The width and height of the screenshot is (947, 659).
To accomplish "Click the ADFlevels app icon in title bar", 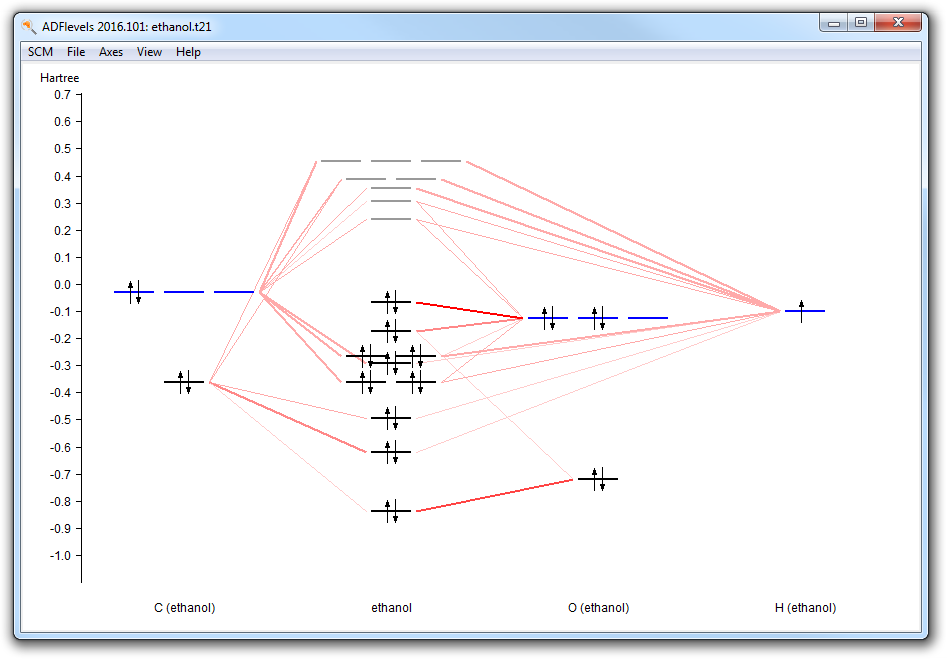I will (28, 27).
